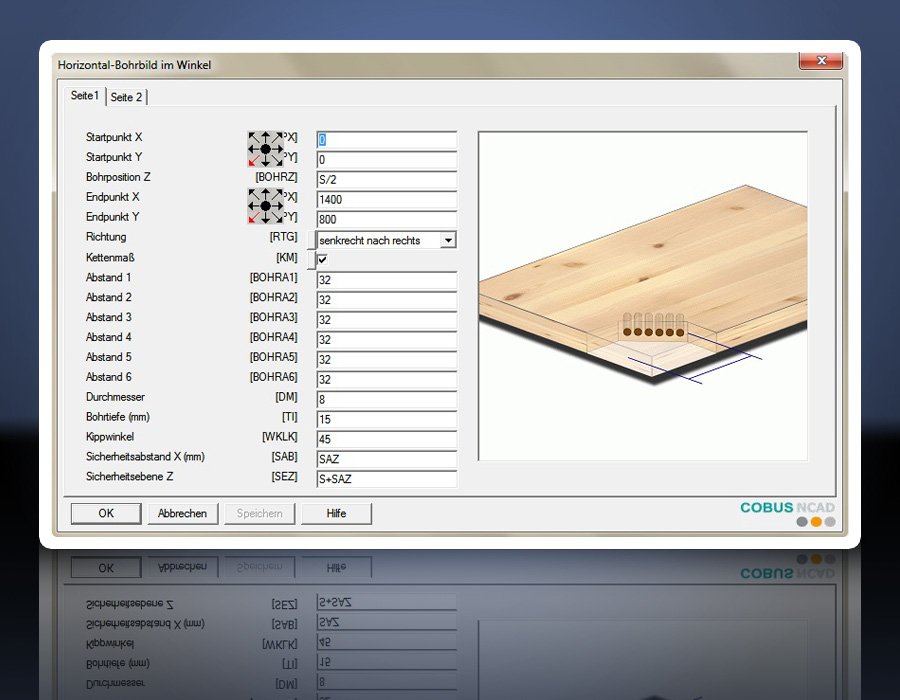Click the "[BOHRZ]" variable label

click(x=277, y=177)
